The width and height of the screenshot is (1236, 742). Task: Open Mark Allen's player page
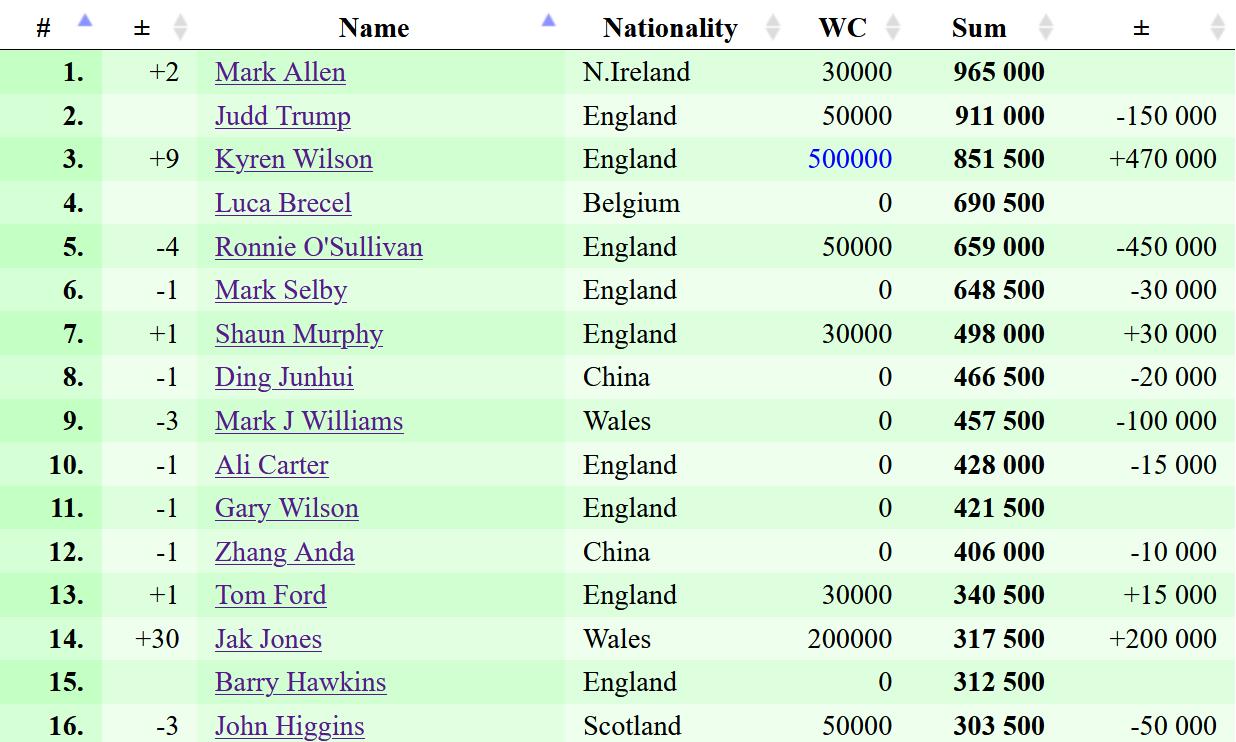[x=280, y=72]
